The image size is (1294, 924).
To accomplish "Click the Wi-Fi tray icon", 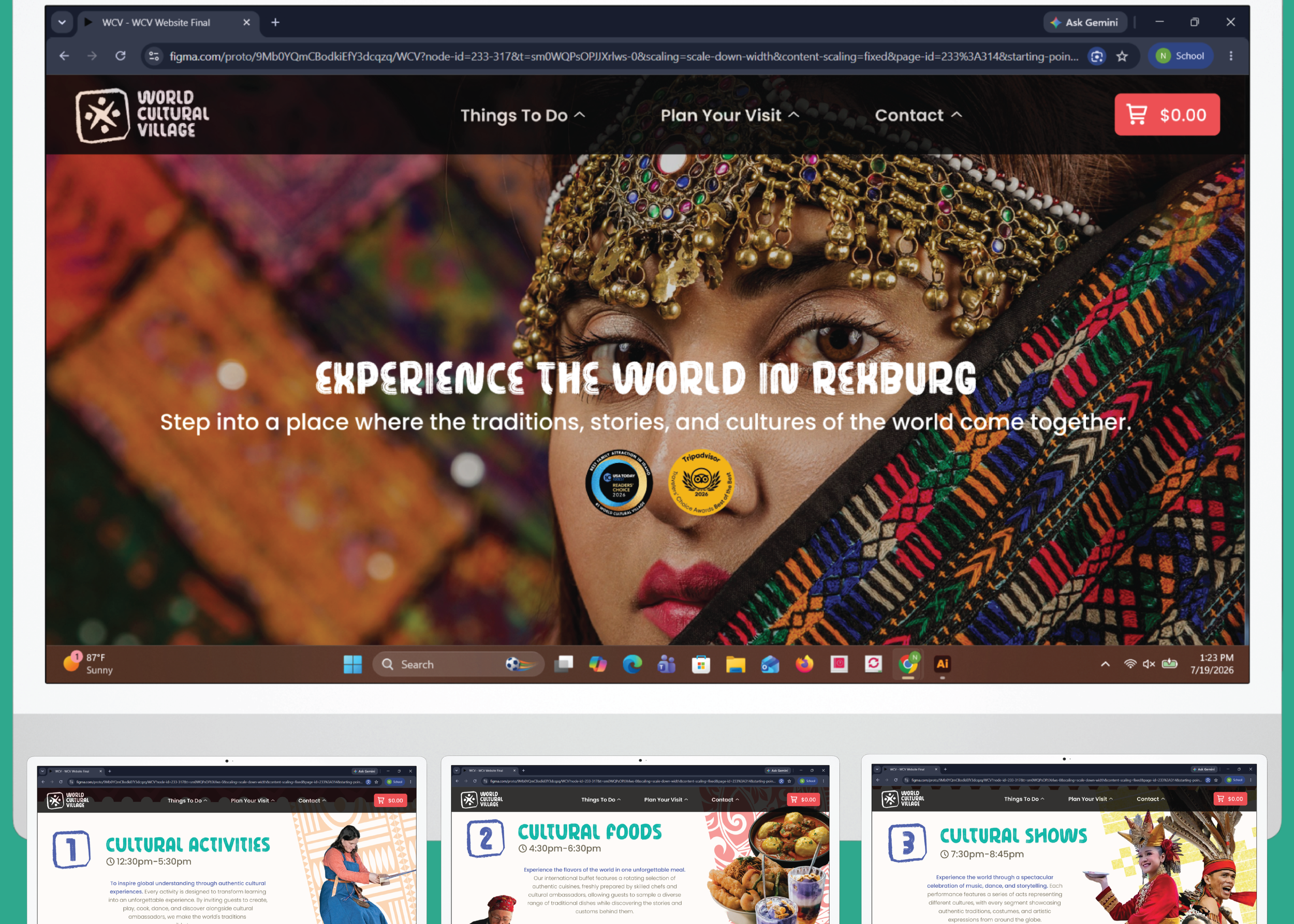I will [1130, 664].
